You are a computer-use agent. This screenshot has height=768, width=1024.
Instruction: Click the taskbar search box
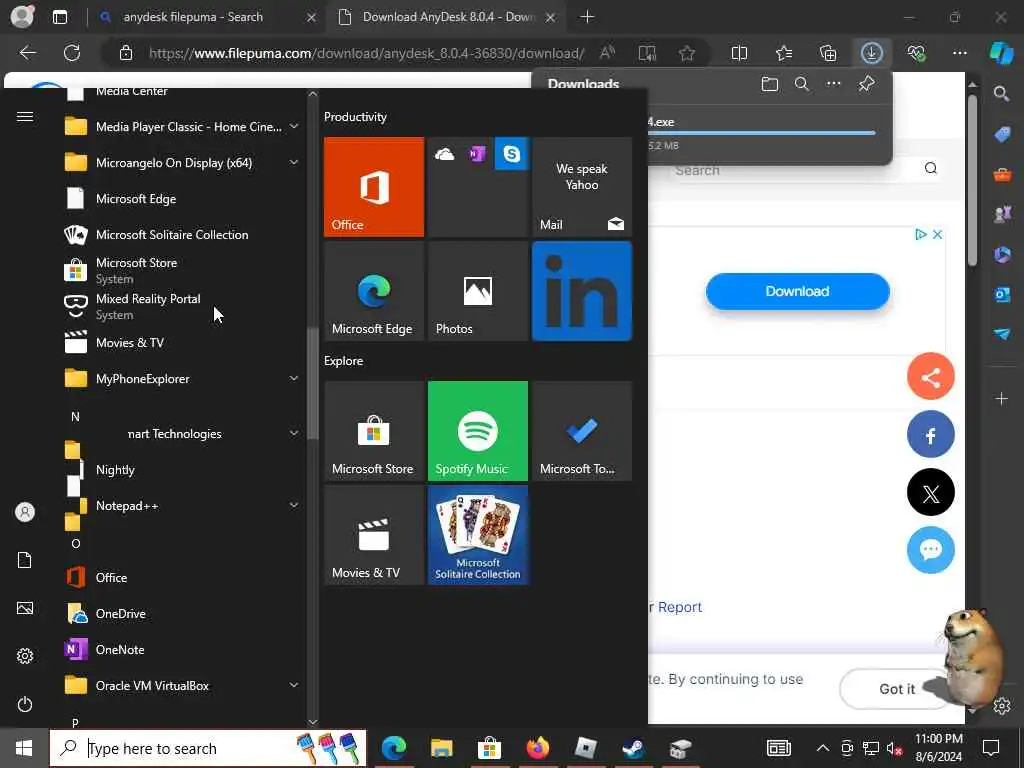click(208, 748)
